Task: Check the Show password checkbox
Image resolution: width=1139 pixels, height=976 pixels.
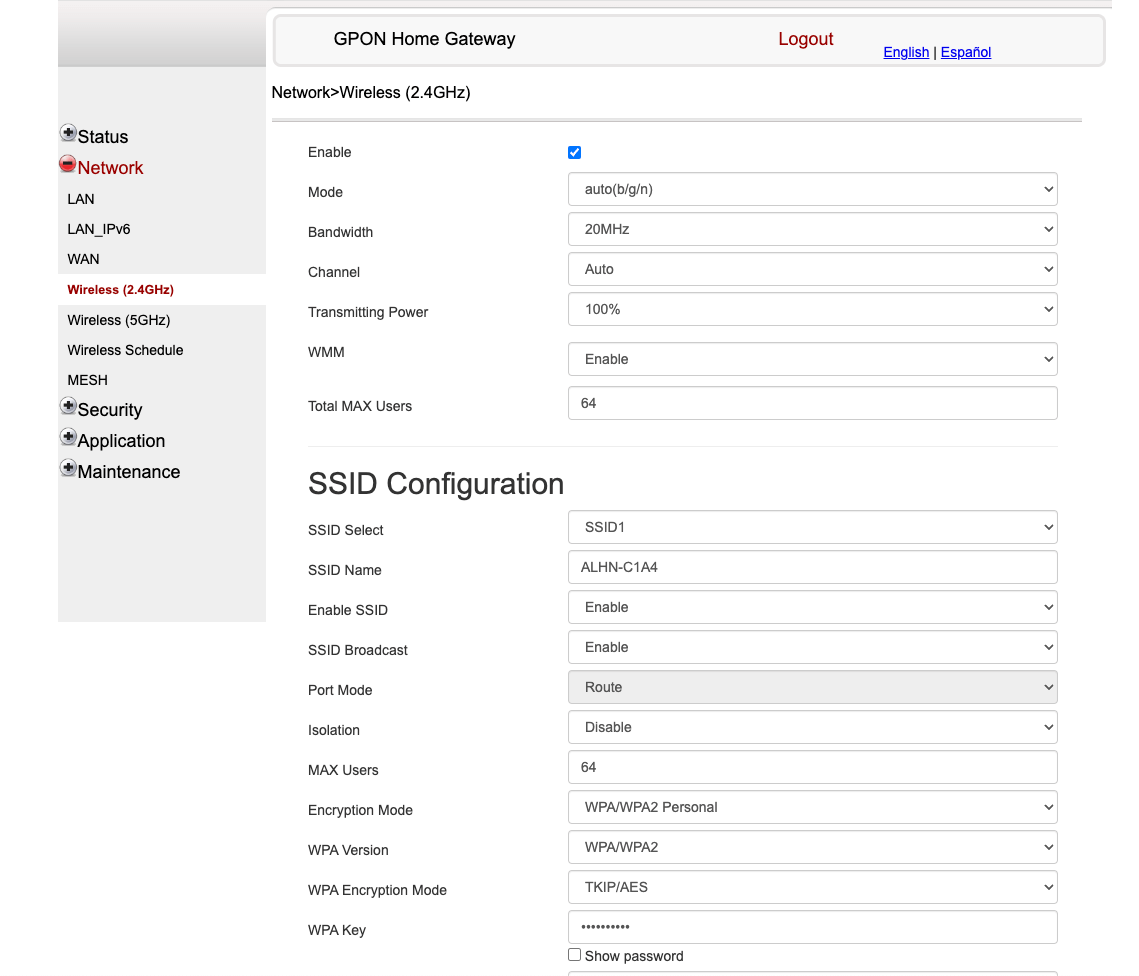Action: [575, 954]
